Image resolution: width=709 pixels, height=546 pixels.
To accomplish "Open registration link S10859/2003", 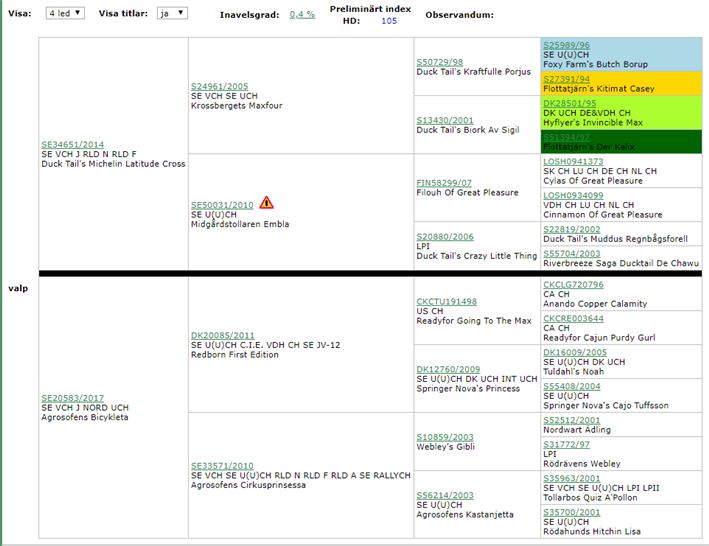I will pos(445,437).
